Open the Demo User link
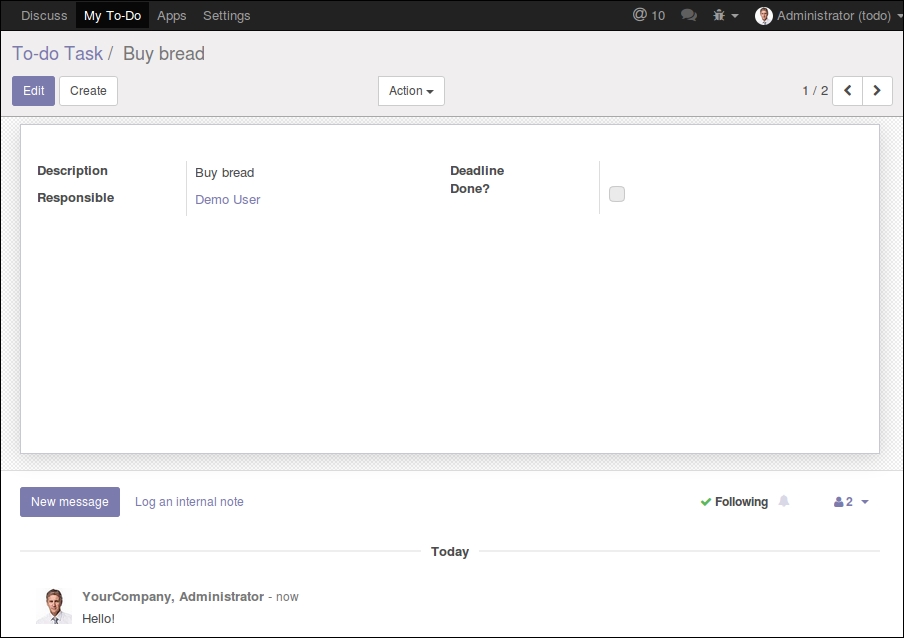 click(x=228, y=199)
